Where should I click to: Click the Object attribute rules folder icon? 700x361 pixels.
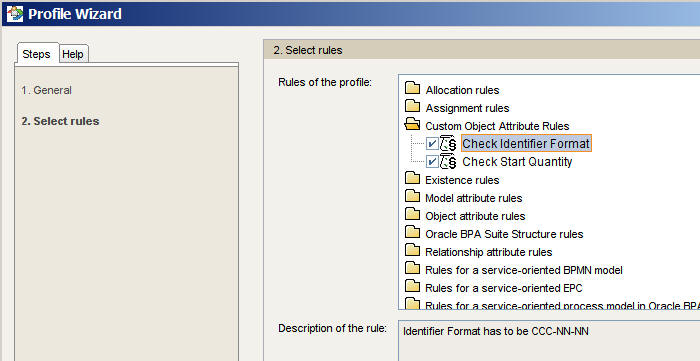tap(412, 215)
